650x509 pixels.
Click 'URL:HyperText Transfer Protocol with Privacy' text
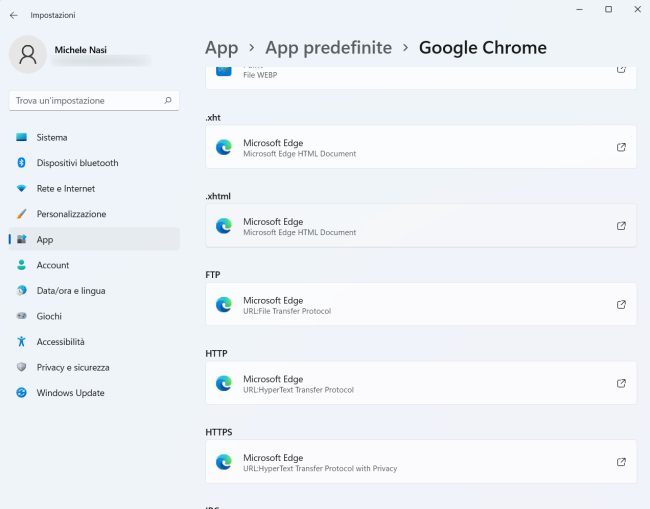coord(320,469)
